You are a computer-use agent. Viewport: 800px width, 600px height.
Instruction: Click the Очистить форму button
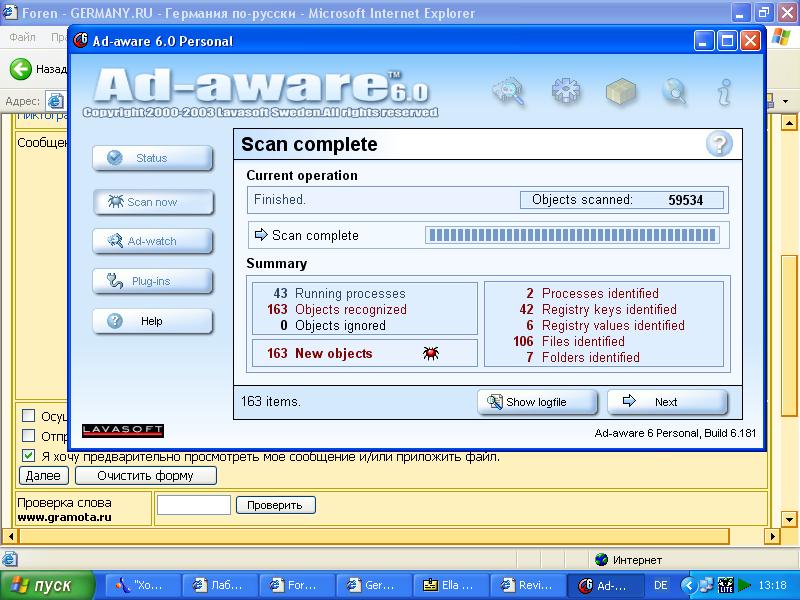coord(145,476)
